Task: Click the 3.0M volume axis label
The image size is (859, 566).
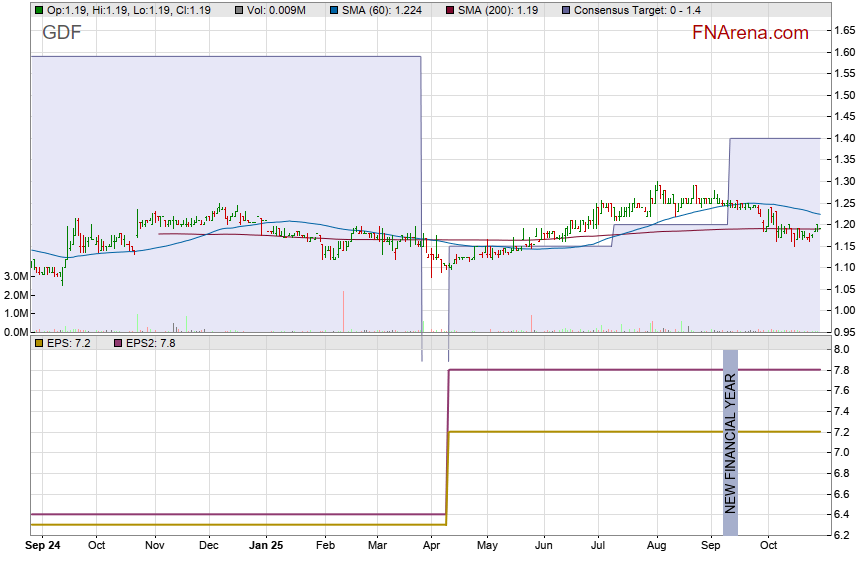Action: tap(14, 275)
